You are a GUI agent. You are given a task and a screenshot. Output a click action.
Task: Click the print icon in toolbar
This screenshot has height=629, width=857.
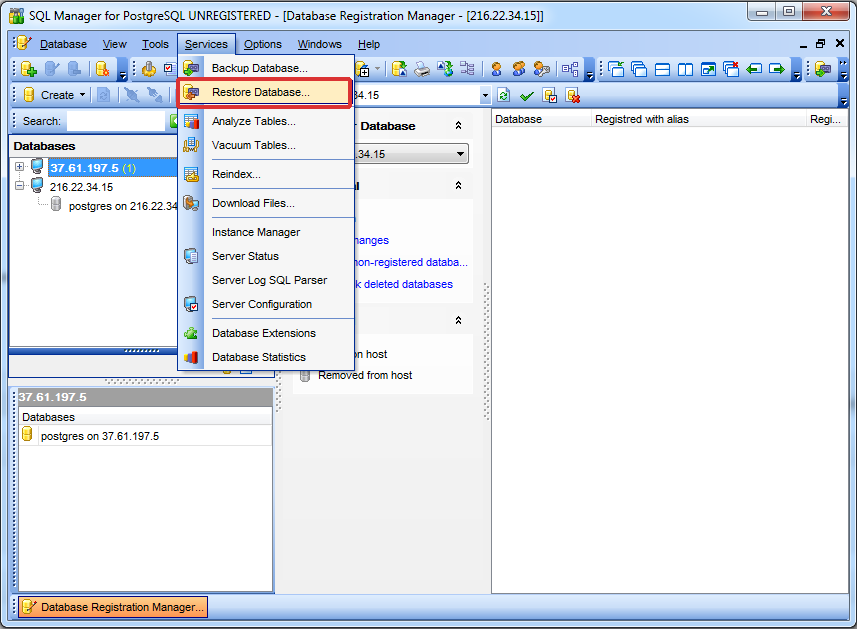[x=422, y=69]
